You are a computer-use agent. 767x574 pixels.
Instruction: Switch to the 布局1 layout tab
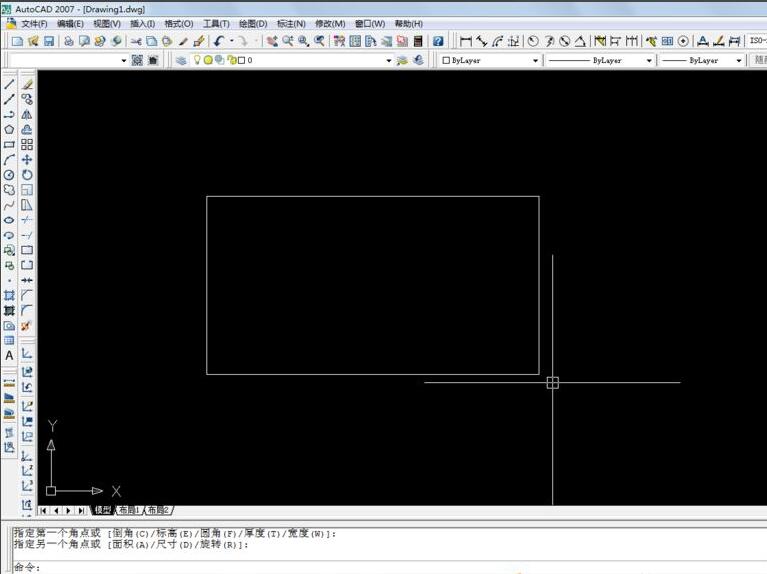[130, 510]
